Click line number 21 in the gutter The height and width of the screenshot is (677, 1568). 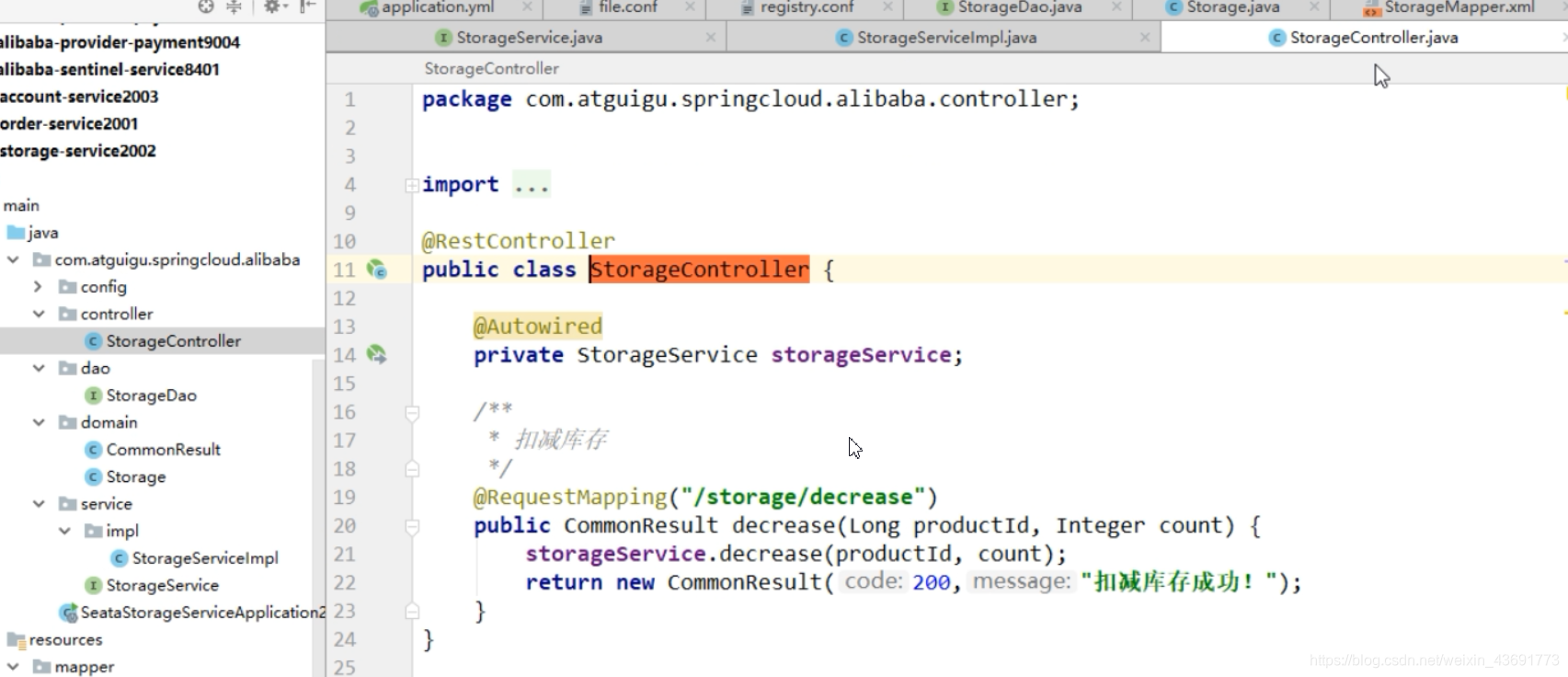[344, 555]
